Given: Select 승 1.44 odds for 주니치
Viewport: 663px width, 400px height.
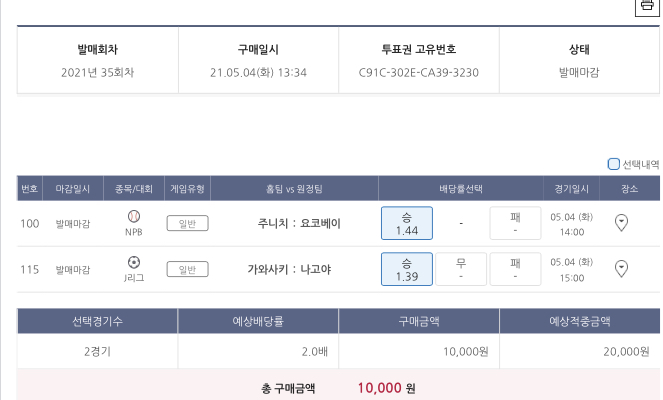Looking at the screenshot, I should (x=406, y=223).
